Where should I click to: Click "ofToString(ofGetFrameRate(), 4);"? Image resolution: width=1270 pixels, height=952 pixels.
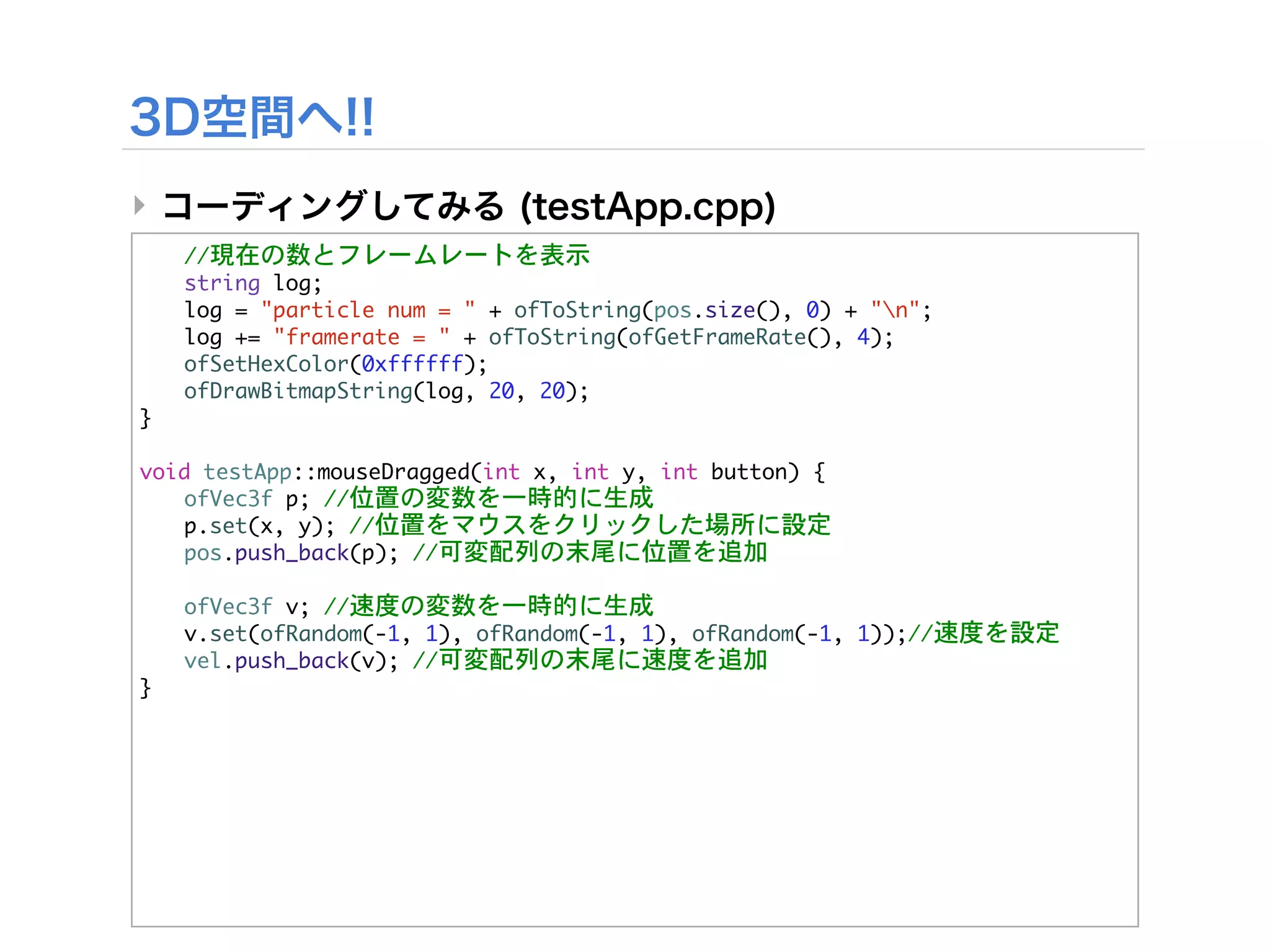(x=691, y=338)
